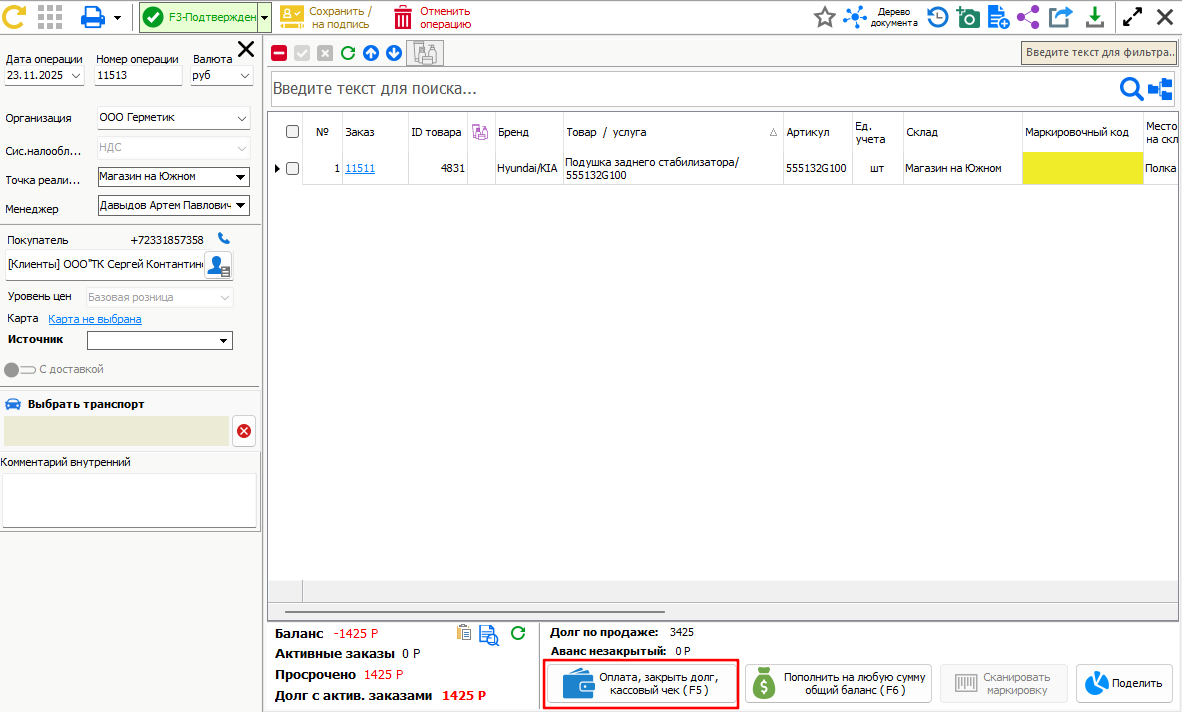The height and width of the screenshot is (712, 1182).
Task: Expand the 'Организация' dropdown
Action: 241,118
